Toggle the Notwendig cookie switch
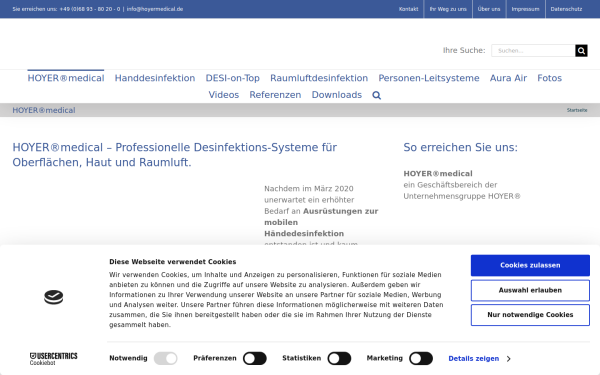The image size is (600, 375). point(166,359)
